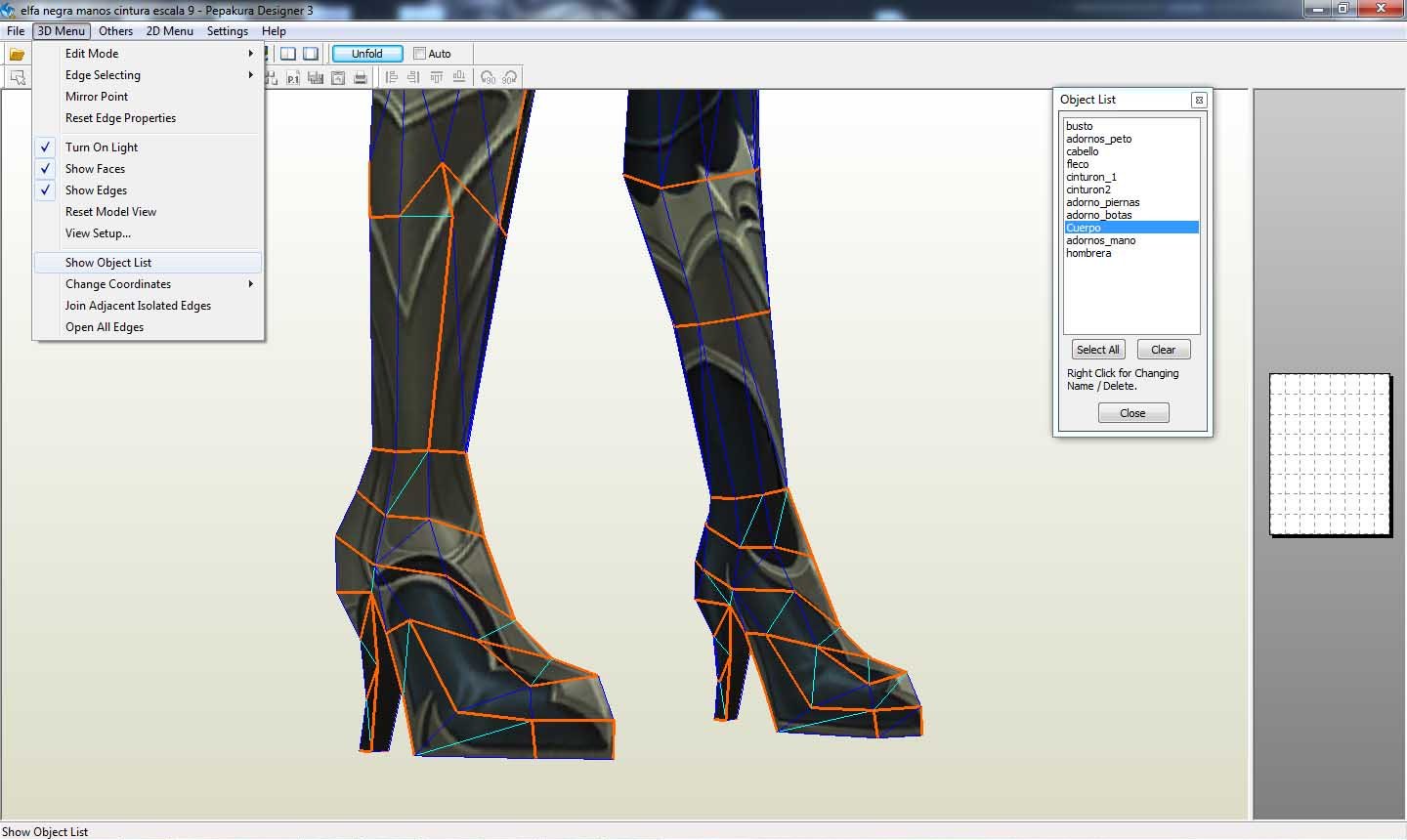Select the selection arrow tool icon
This screenshot has height=840, width=1407.
(x=17, y=77)
